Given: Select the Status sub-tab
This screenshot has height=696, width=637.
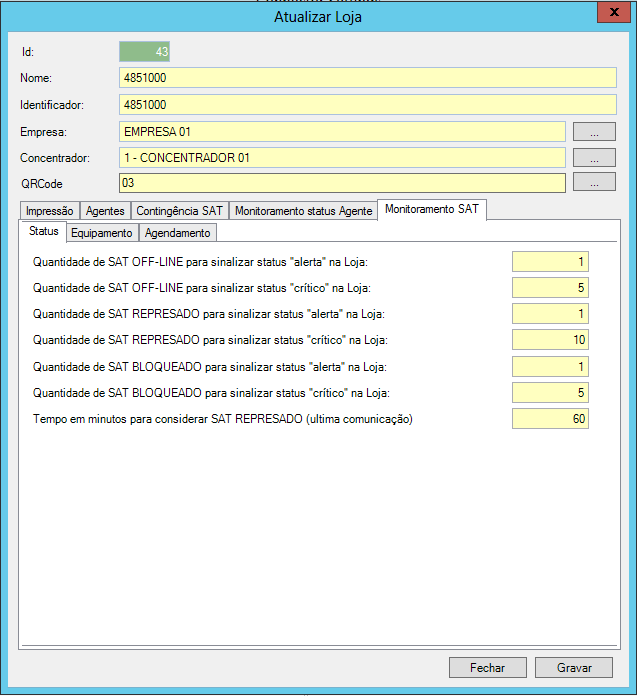Looking at the screenshot, I should [x=43, y=232].
